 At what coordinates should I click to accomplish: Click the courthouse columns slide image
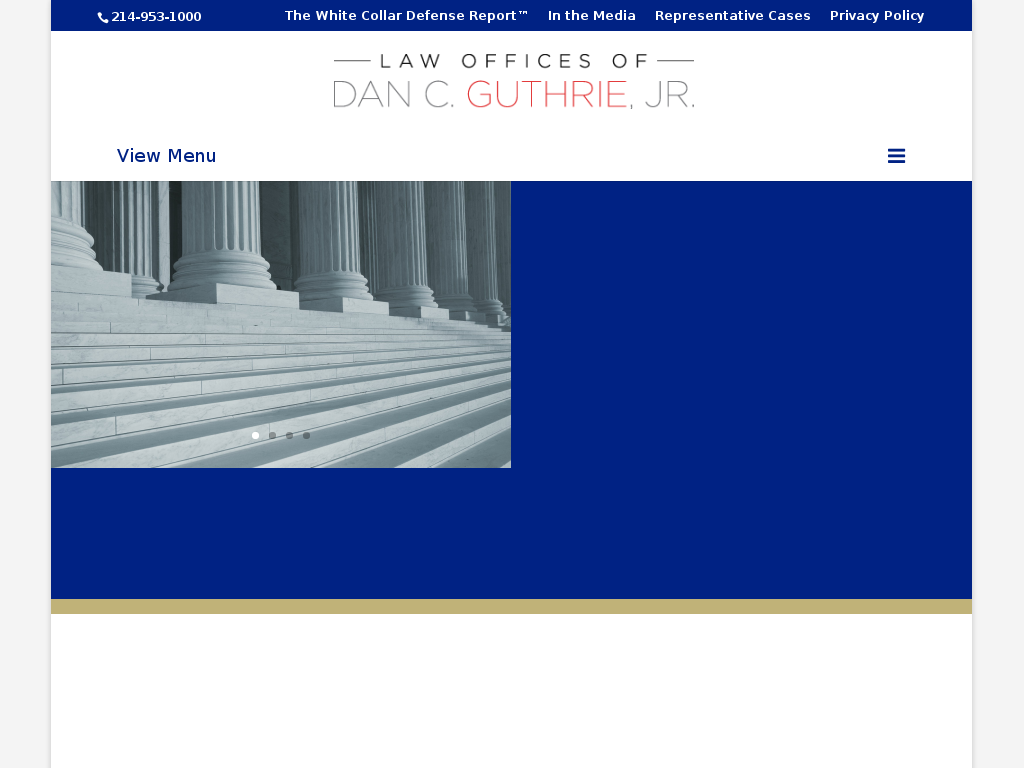(x=281, y=325)
